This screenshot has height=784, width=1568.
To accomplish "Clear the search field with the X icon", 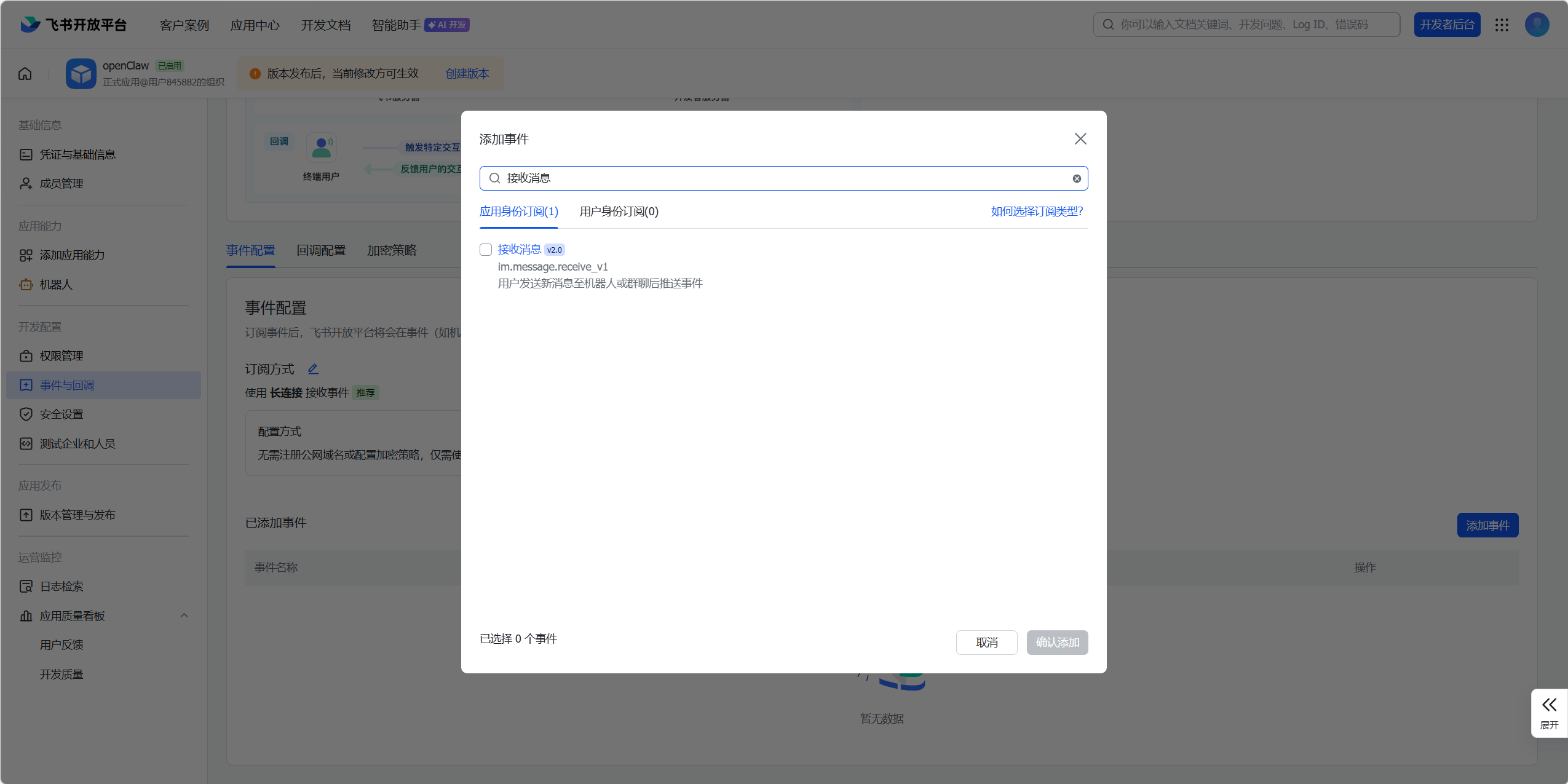I will point(1077,178).
